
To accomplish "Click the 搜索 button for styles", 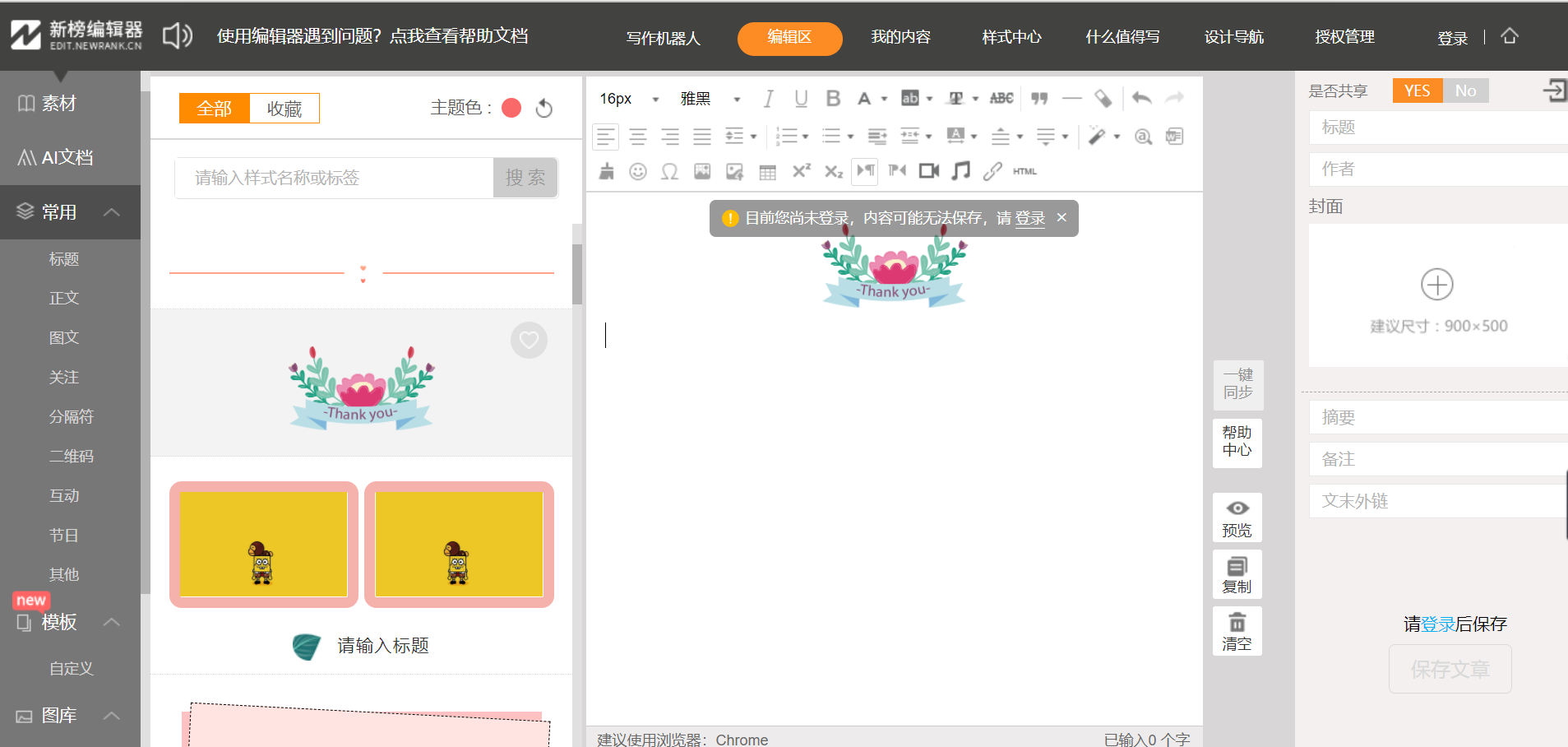I will pyautogui.click(x=525, y=178).
